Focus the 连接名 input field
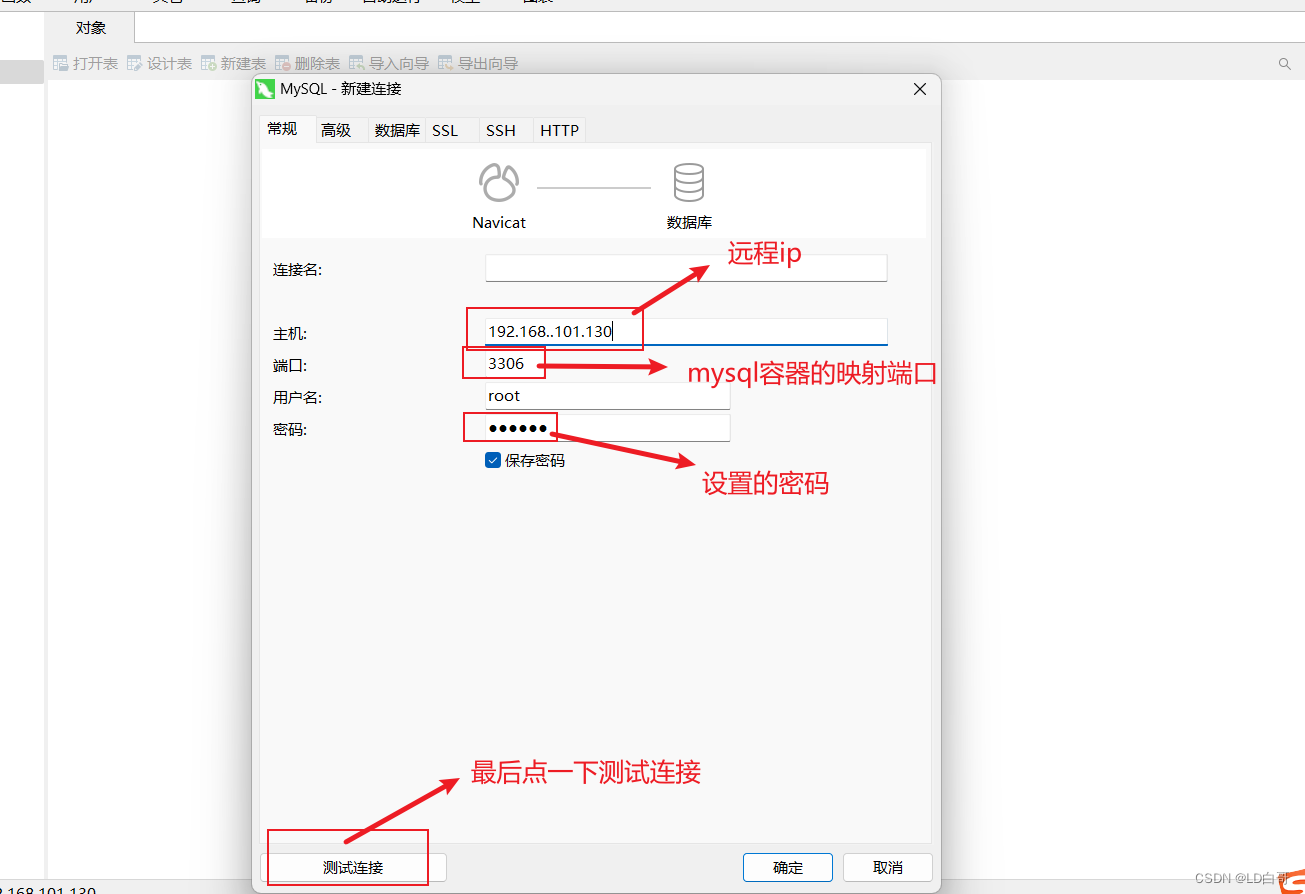 coord(686,268)
